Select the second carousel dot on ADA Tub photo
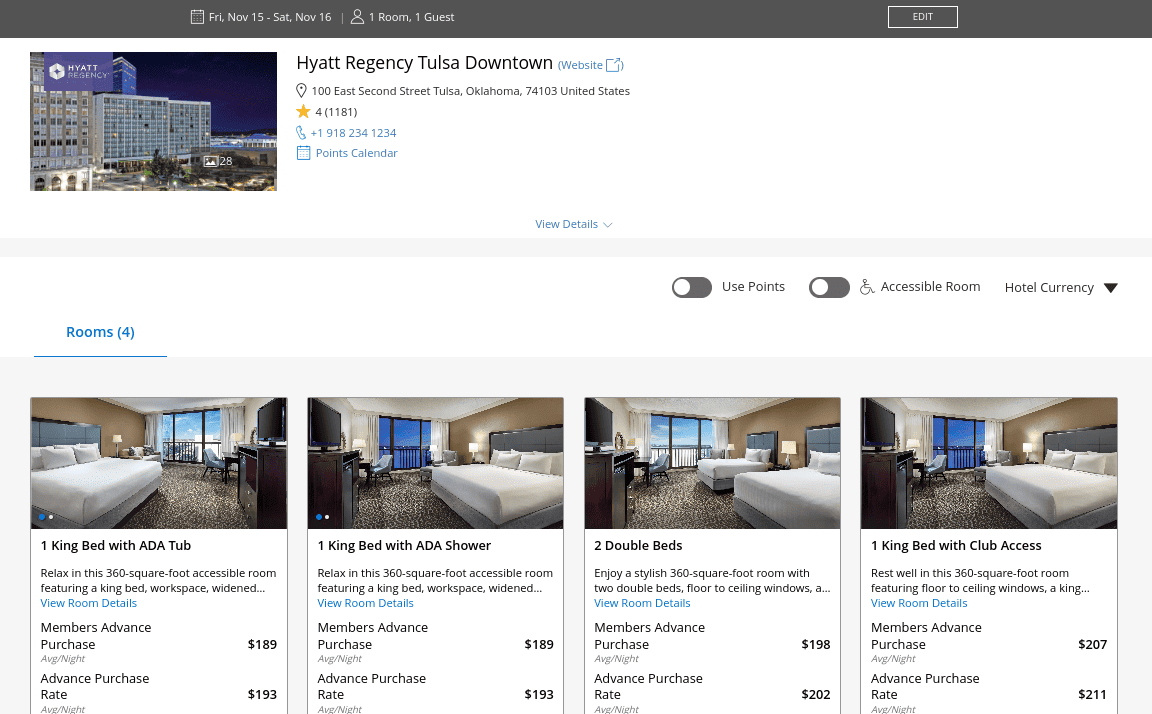Viewport: 1152px width, 714px height. pyautogui.click(x=51, y=517)
